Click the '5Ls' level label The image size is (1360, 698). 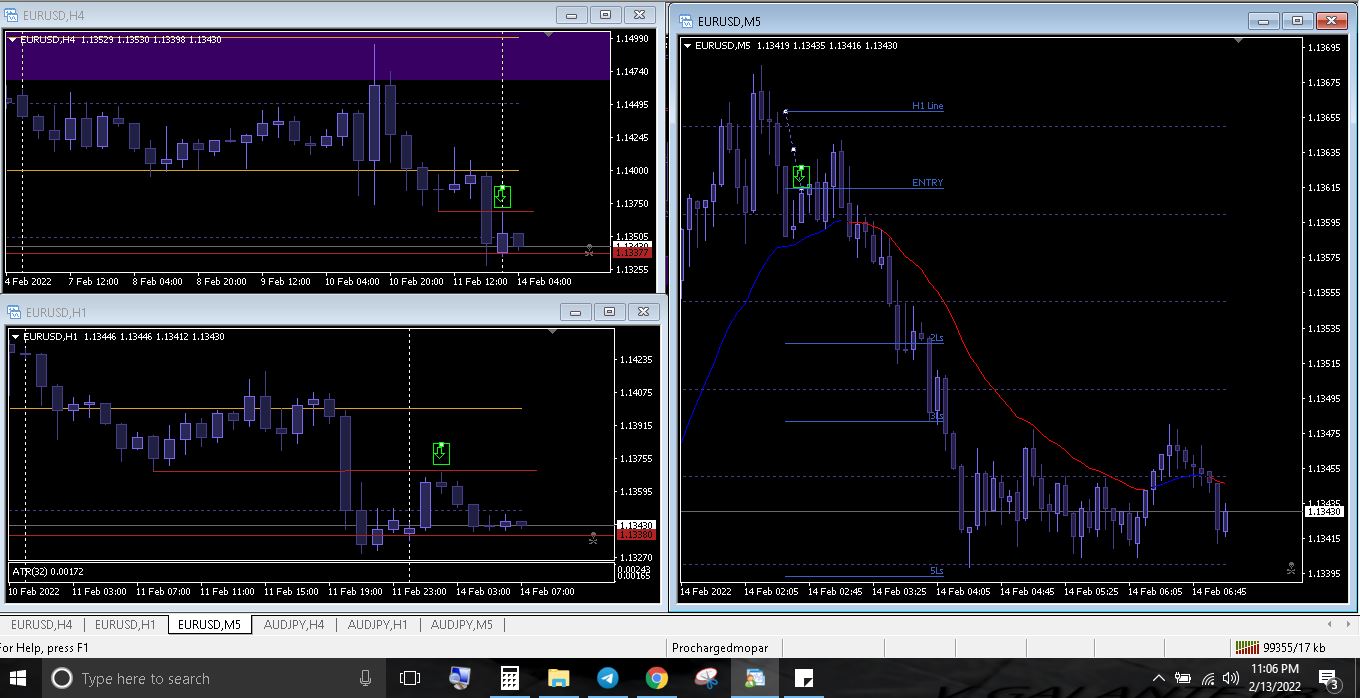point(936,571)
